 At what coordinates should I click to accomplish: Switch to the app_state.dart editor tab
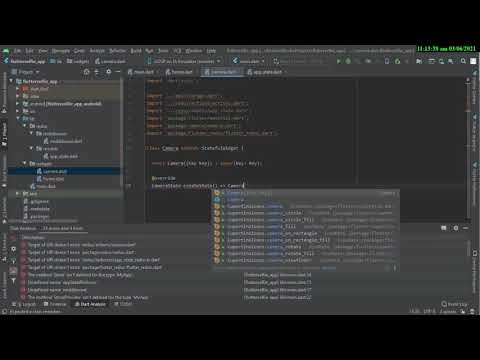coord(267,72)
